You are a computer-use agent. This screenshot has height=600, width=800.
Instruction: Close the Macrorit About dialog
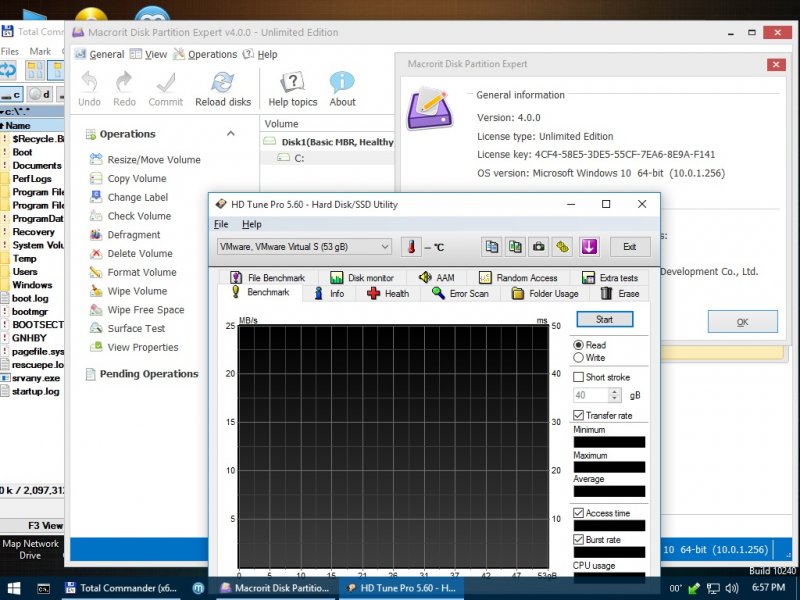[x=776, y=64]
